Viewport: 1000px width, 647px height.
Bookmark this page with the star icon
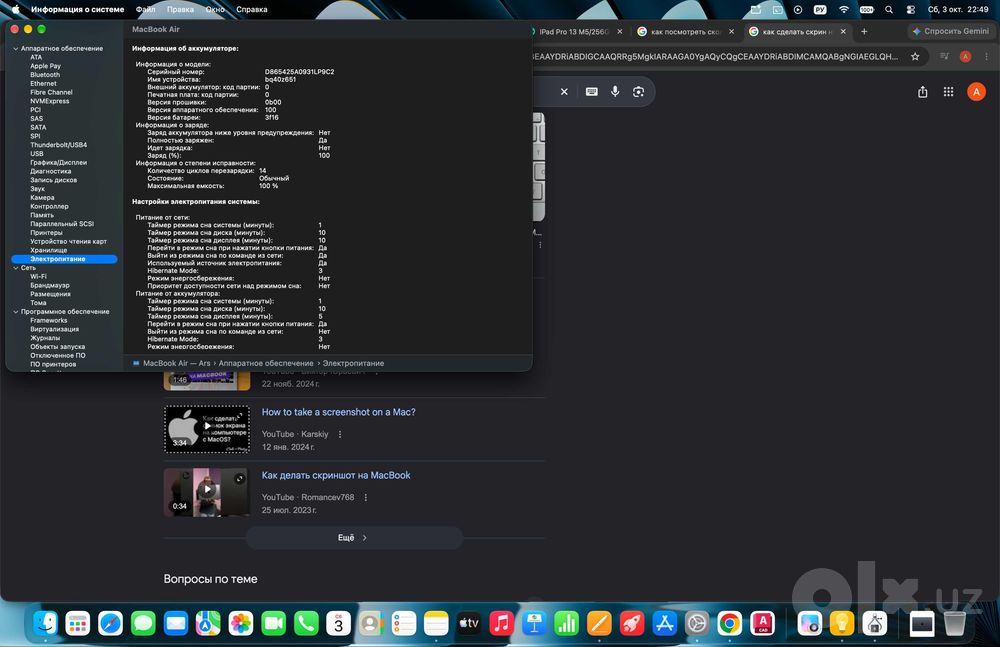click(915, 57)
